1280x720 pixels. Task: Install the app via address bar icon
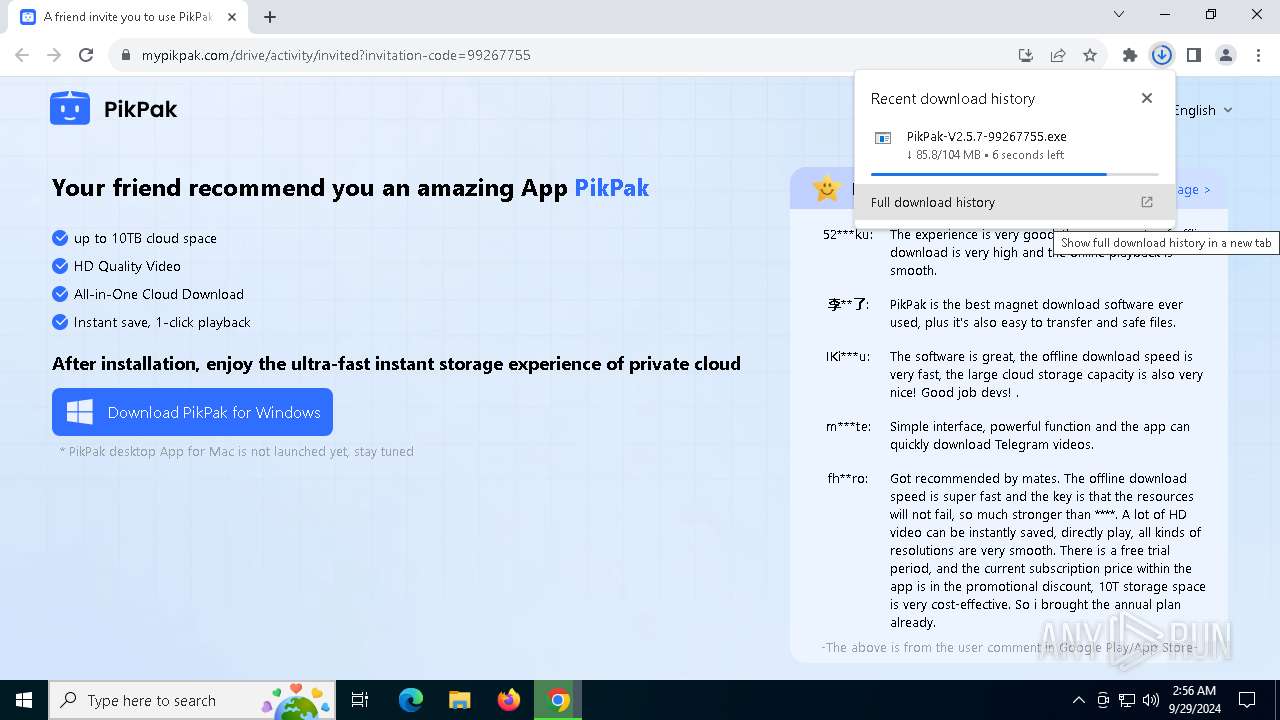pyautogui.click(x=1025, y=55)
